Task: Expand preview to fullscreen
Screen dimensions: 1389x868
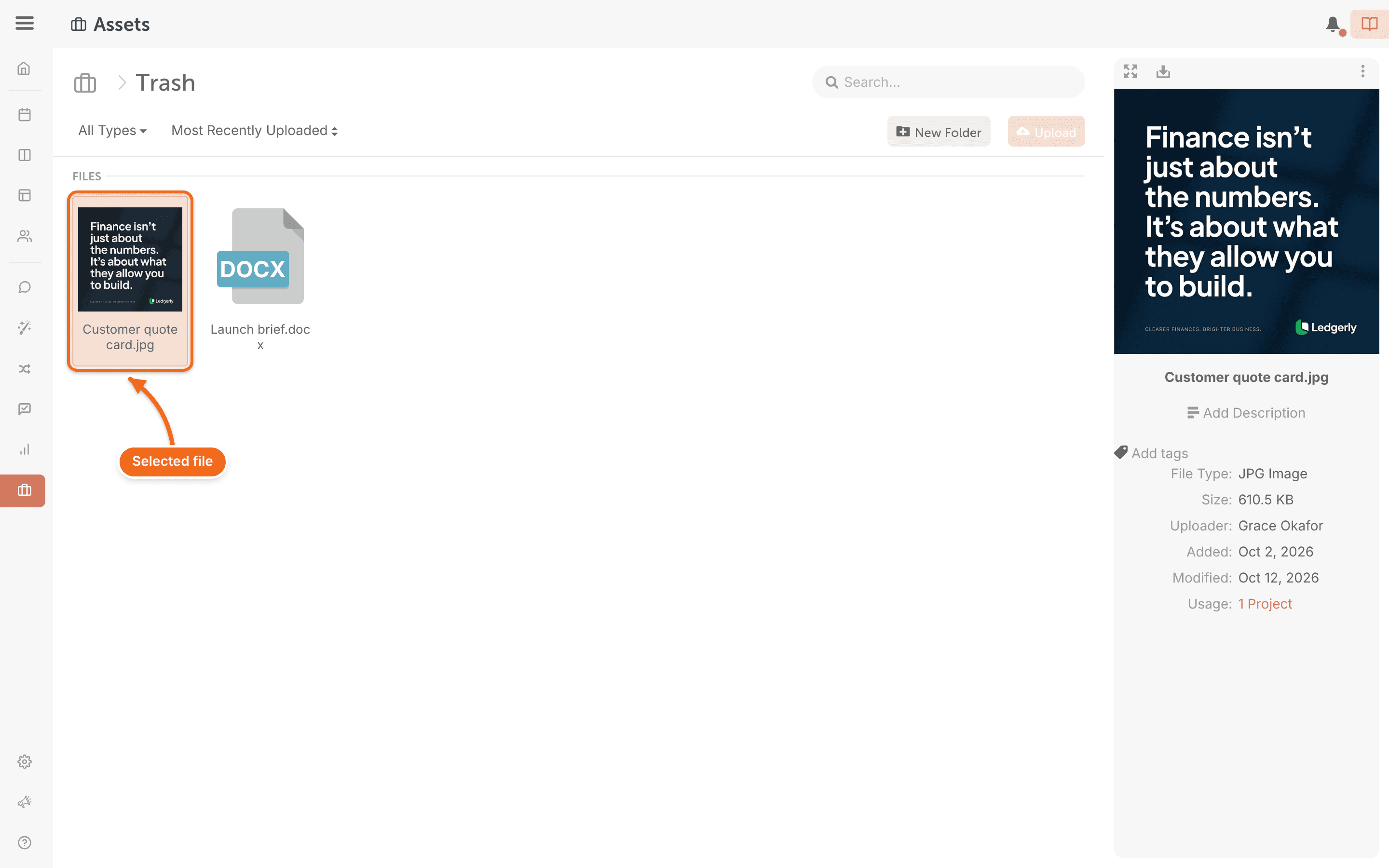Action: (1130, 71)
